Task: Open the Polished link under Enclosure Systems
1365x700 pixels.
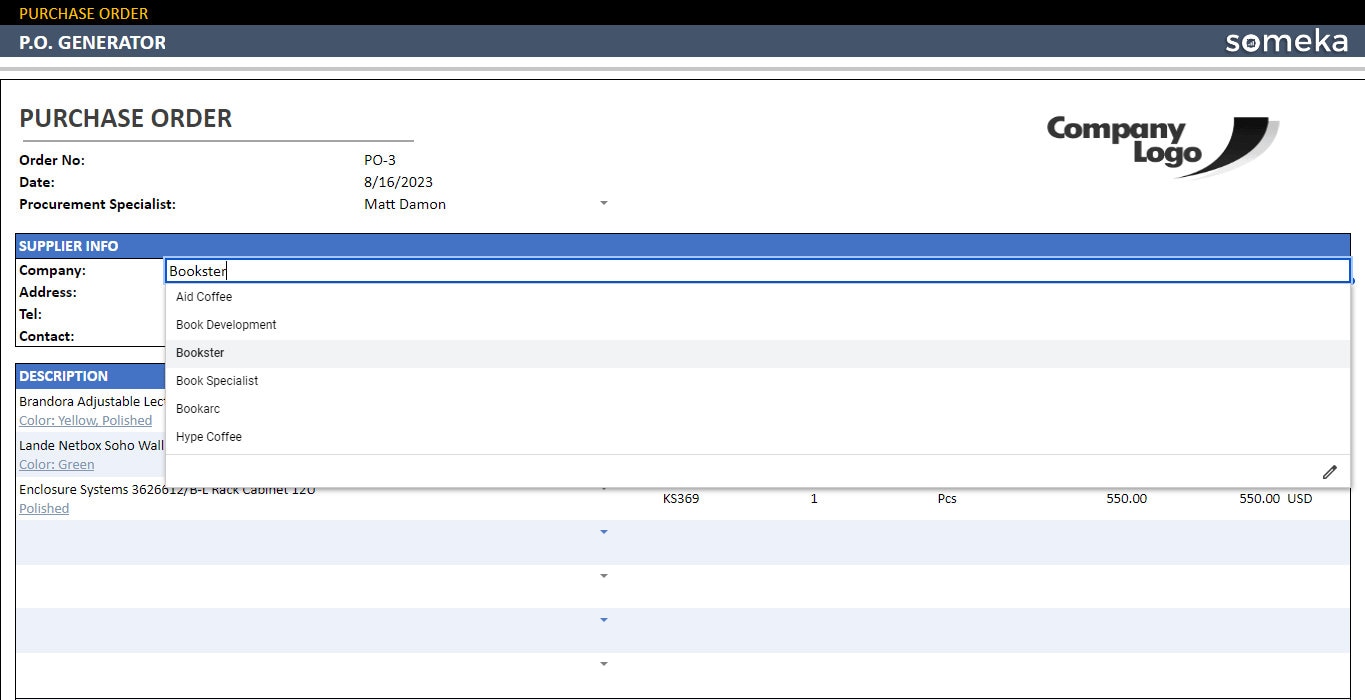Action: click(43, 508)
